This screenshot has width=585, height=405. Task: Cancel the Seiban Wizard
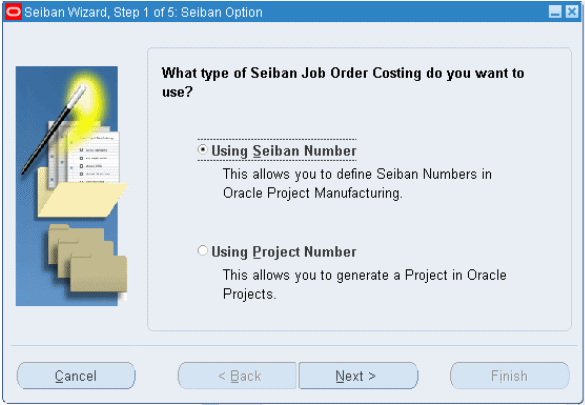click(x=76, y=376)
